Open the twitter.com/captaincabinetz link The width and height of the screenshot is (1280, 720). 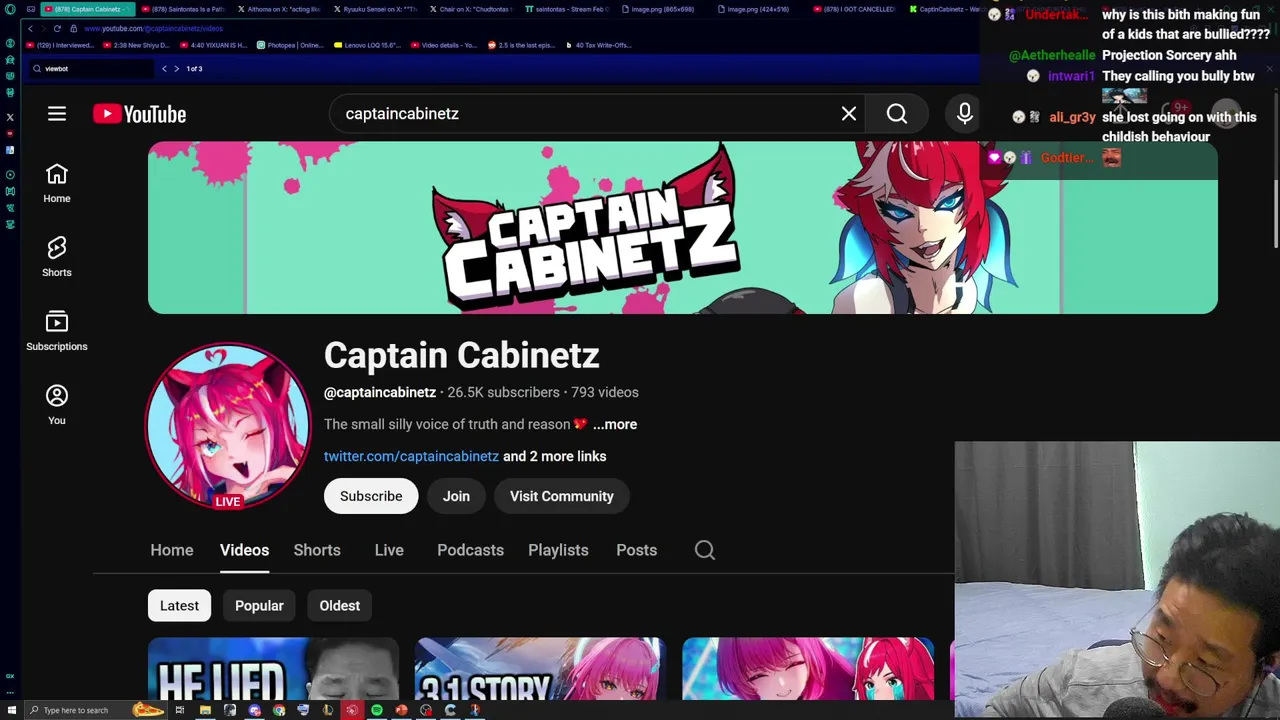click(x=411, y=456)
